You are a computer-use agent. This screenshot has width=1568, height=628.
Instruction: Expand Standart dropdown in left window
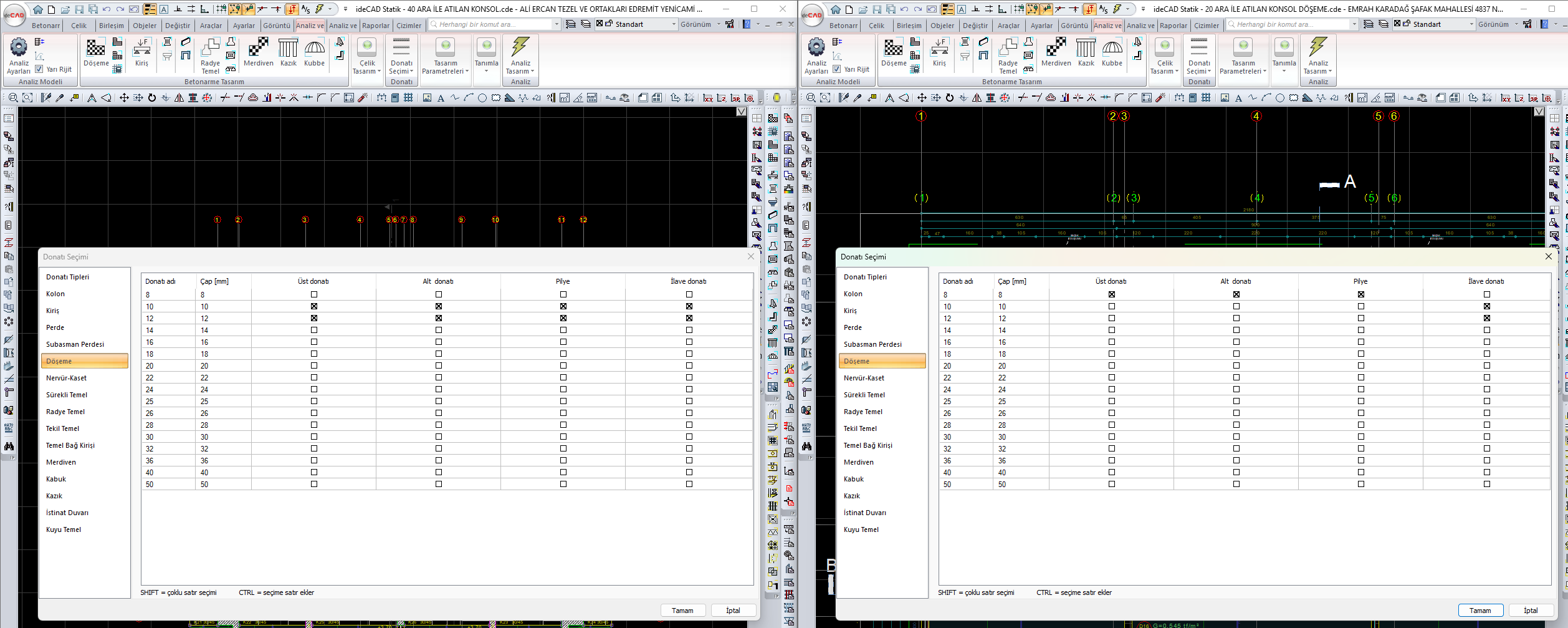click(x=674, y=24)
